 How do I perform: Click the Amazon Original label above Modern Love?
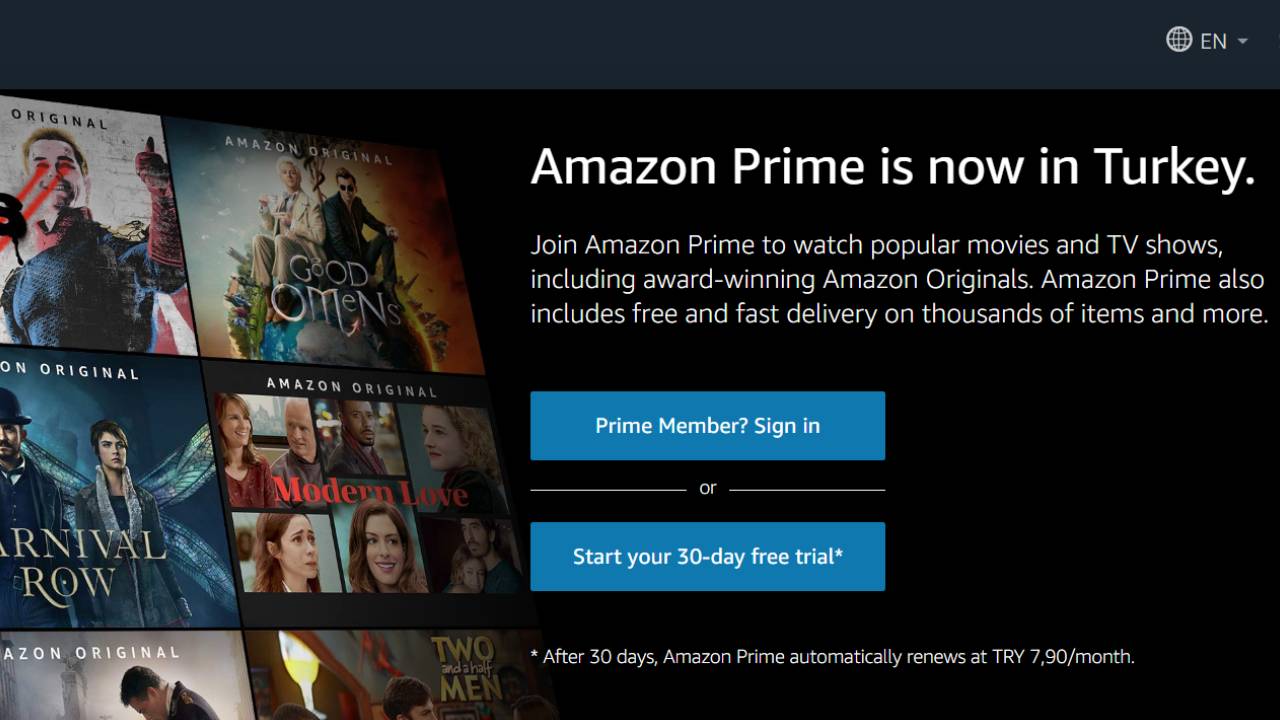[352, 387]
